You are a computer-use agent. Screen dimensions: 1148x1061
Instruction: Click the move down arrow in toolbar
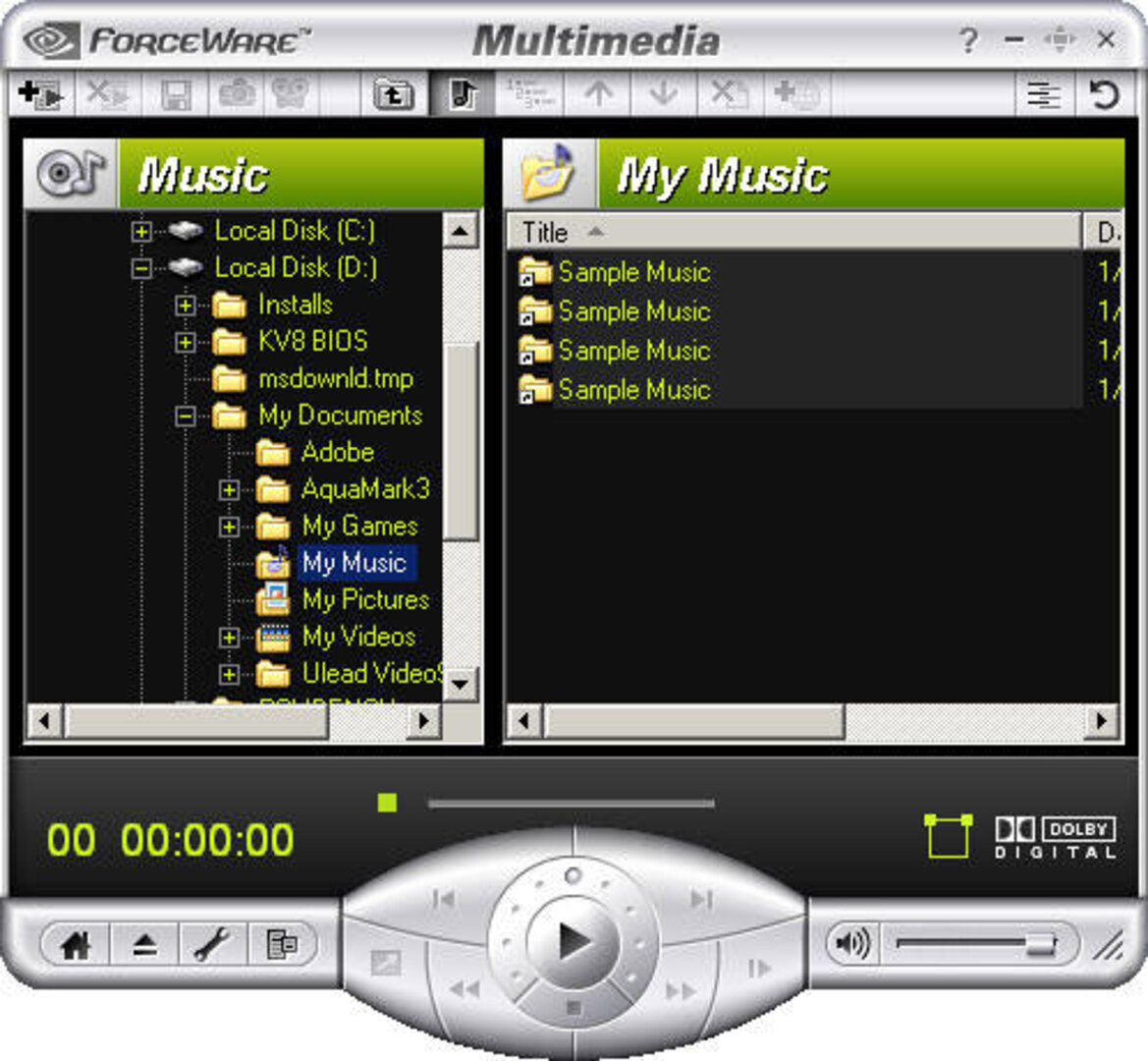(663, 93)
